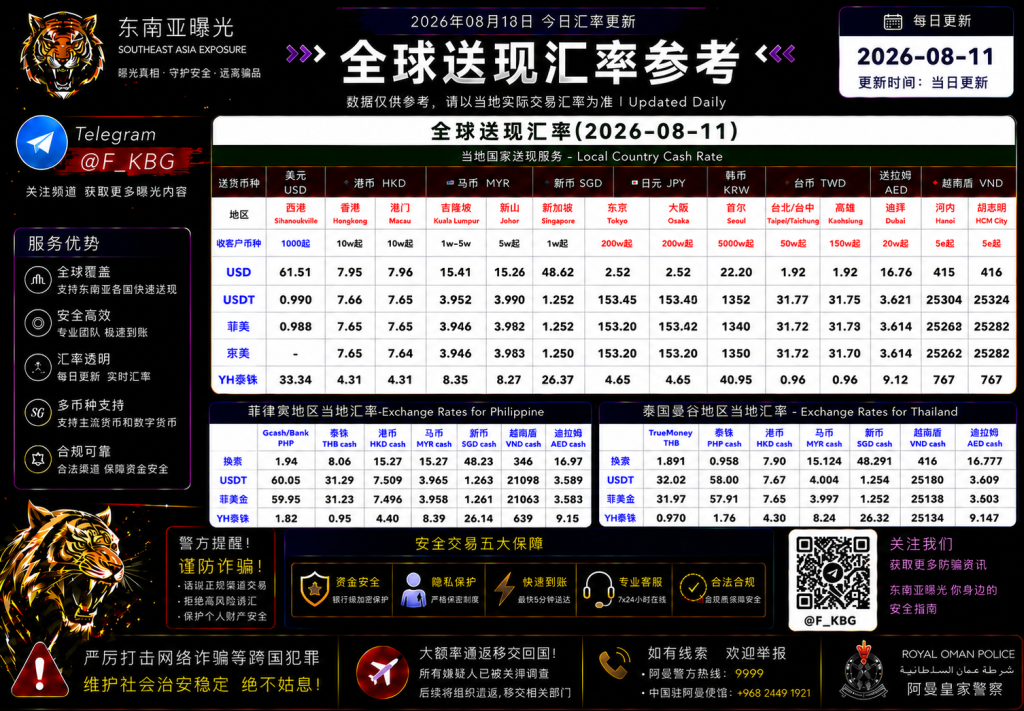Select the 高雄 Kaohsiung region header

845,213
